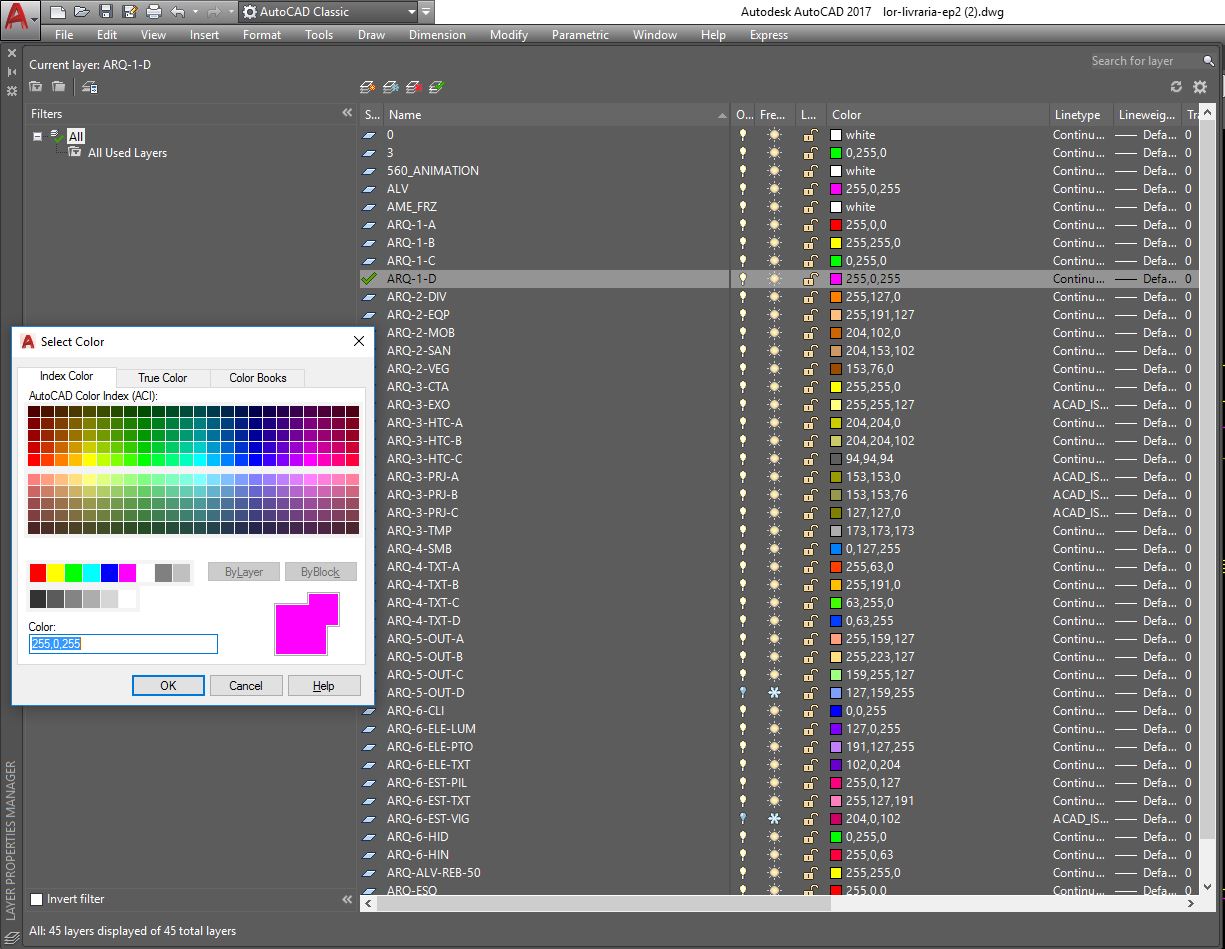Viewport: 1225px width, 949px height.
Task: Open the Layer States Manager
Action: point(89,87)
